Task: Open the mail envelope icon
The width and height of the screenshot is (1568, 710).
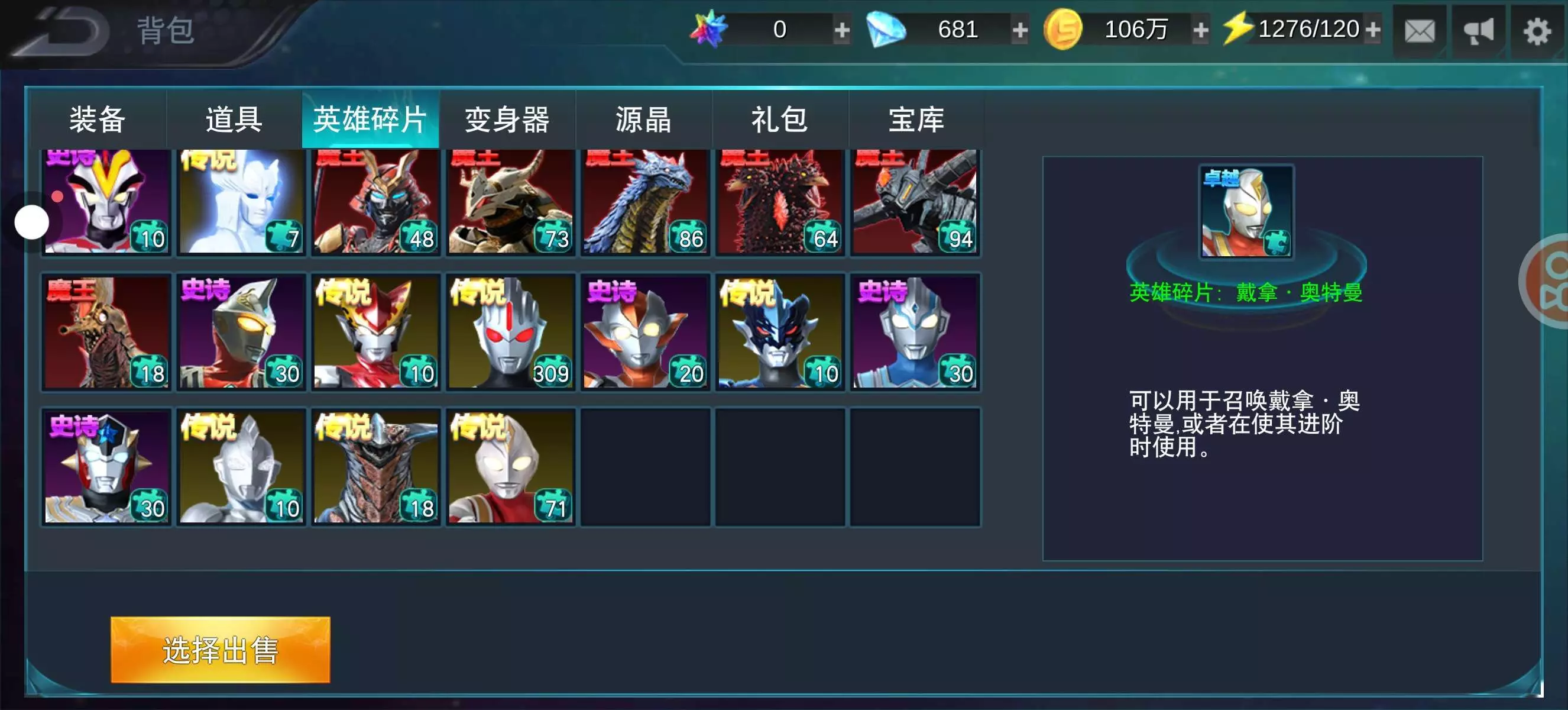Action: coord(1419,30)
